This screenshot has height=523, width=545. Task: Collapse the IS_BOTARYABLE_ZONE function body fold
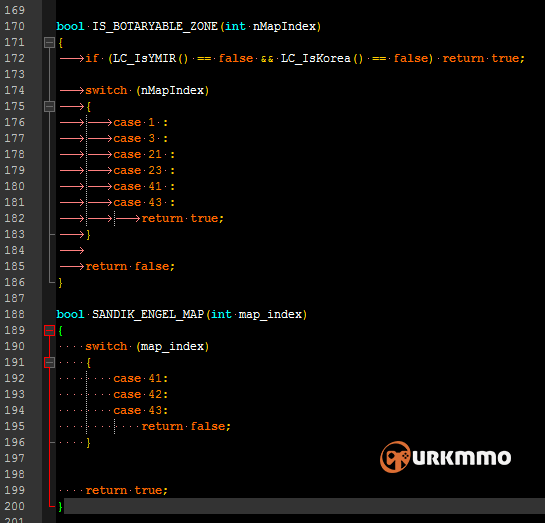click(x=49, y=42)
